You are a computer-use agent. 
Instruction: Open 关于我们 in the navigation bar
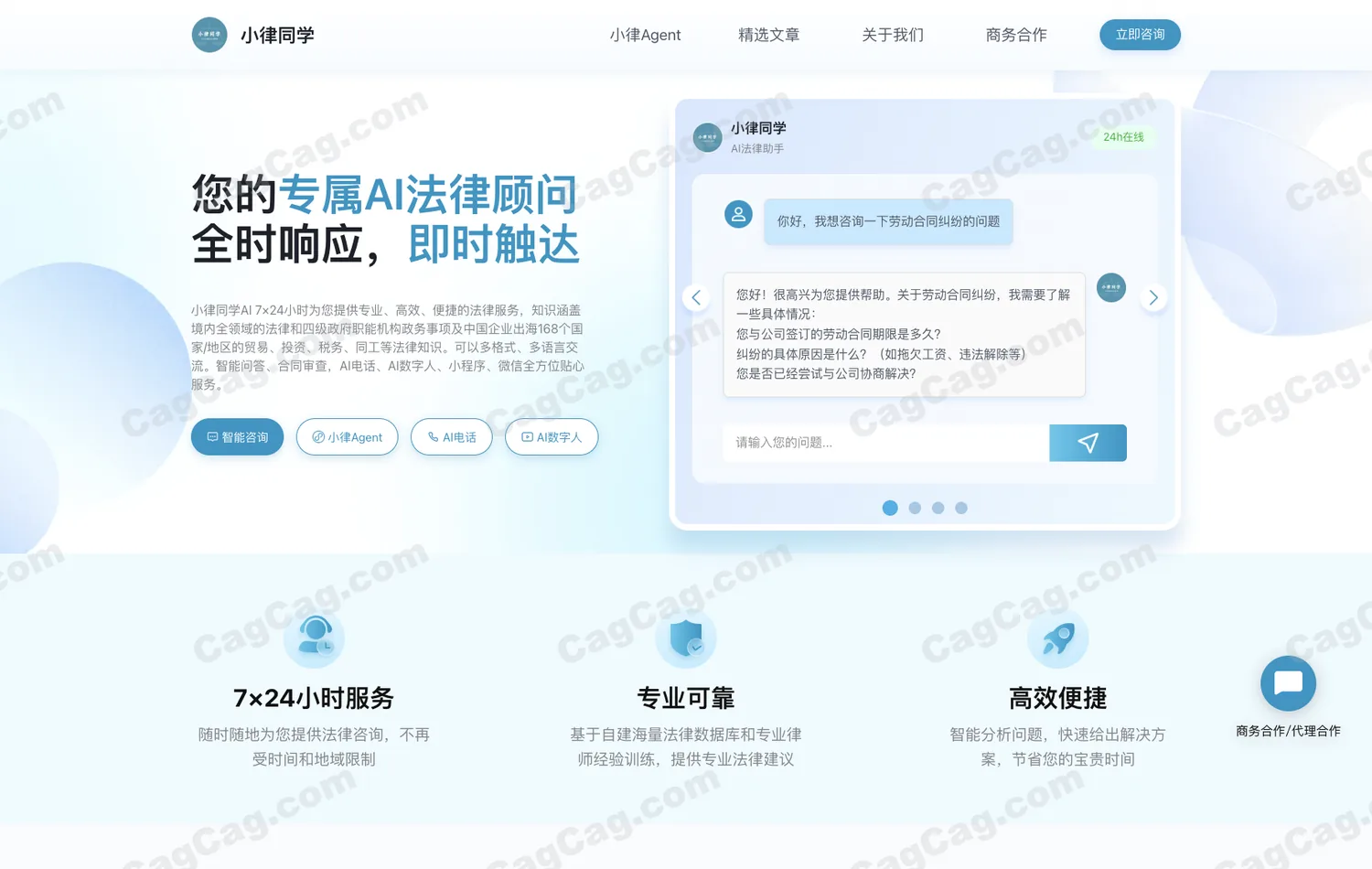893,35
